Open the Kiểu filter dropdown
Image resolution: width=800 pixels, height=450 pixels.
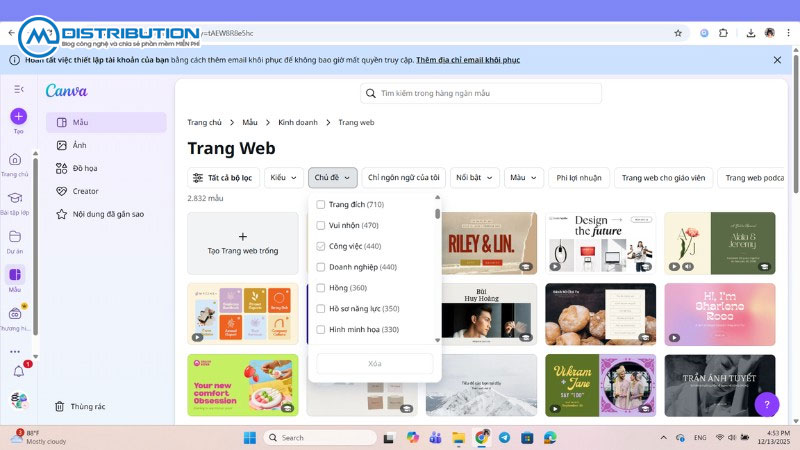[x=284, y=178]
